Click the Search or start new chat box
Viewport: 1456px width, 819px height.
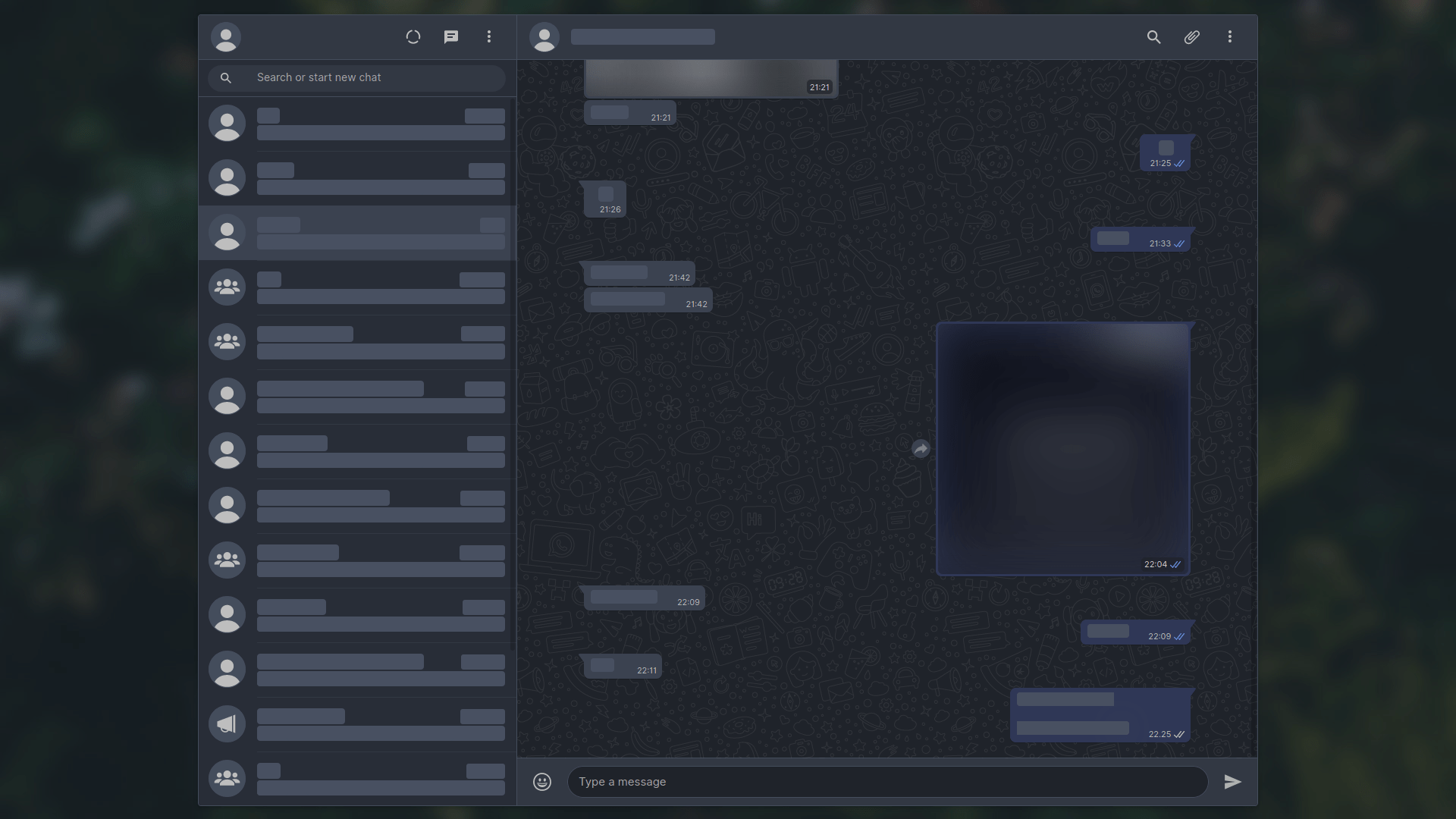[372, 77]
